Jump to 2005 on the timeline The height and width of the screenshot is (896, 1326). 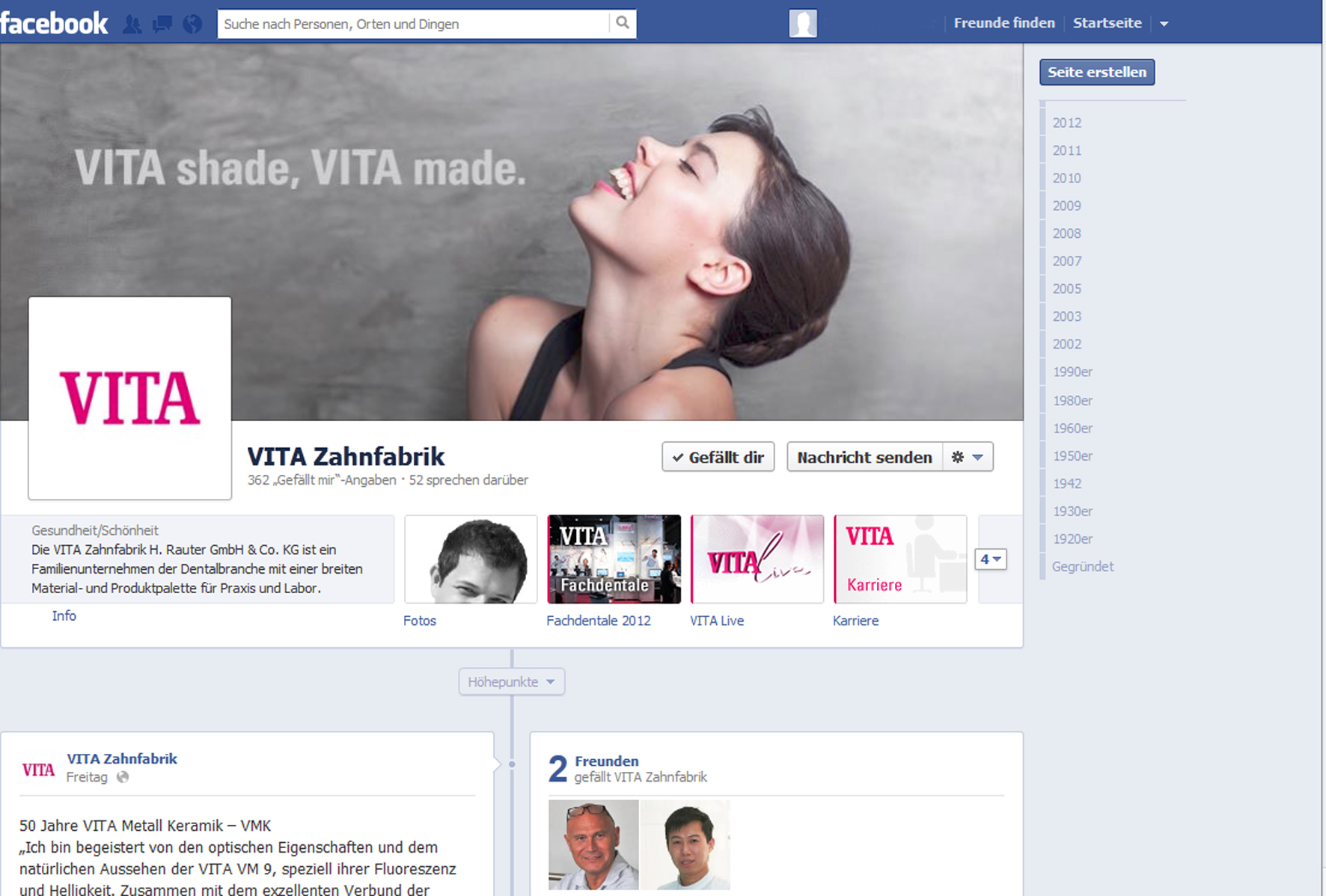click(x=1067, y=289)
